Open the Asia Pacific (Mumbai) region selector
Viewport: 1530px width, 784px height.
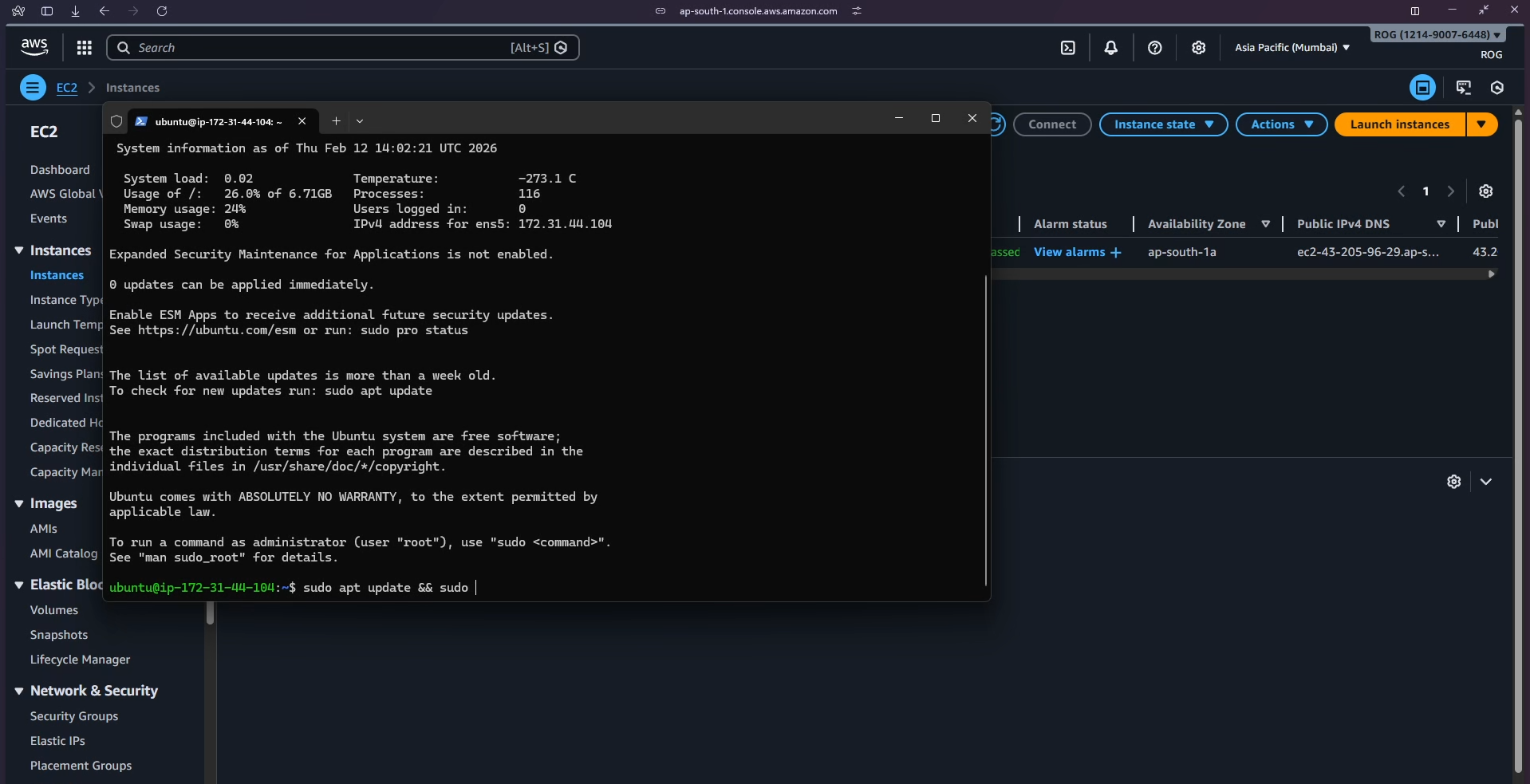1290,48
